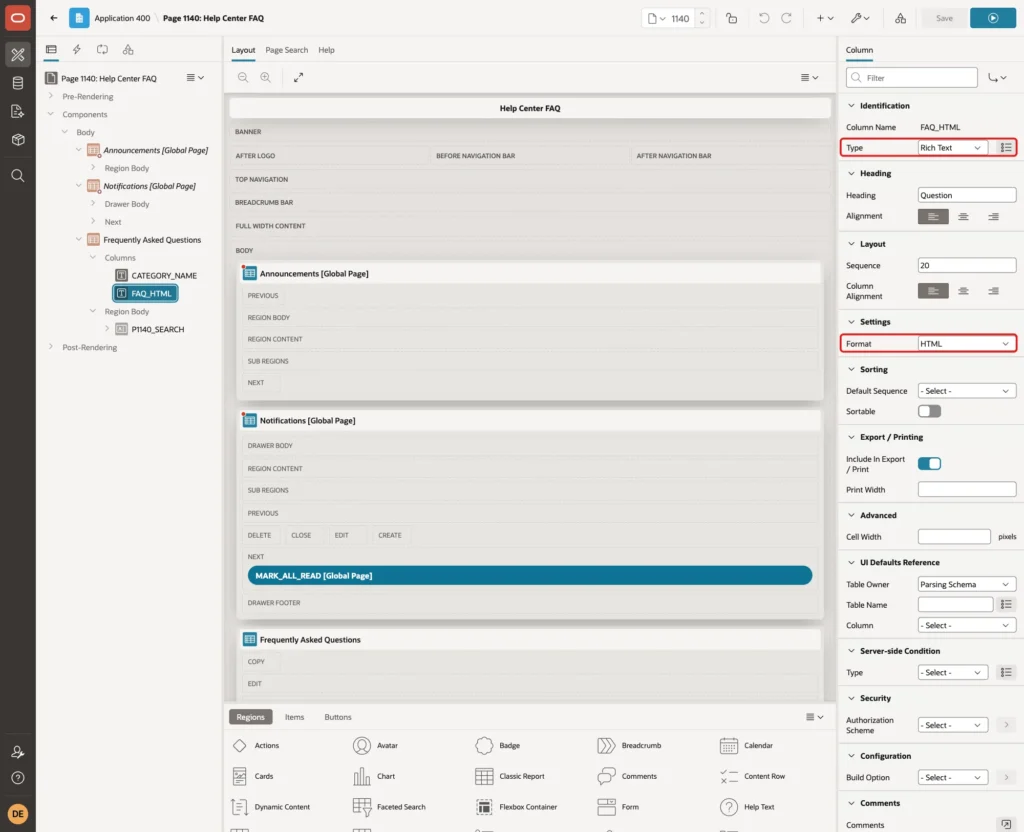Open the page lock icon

point(731,18)
